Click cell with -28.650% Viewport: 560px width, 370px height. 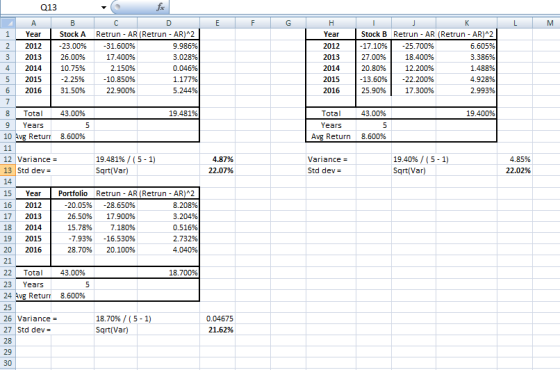click(116, 205)
